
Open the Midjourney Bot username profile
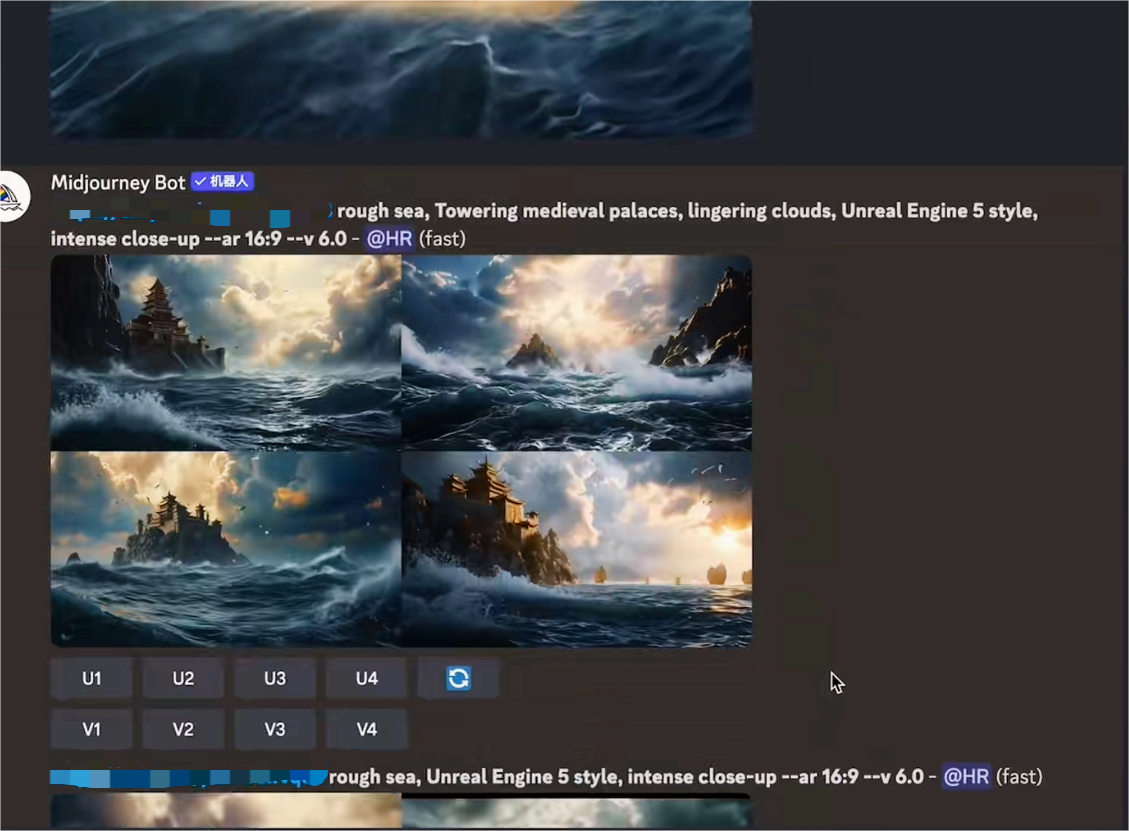(x=118, y=183)
